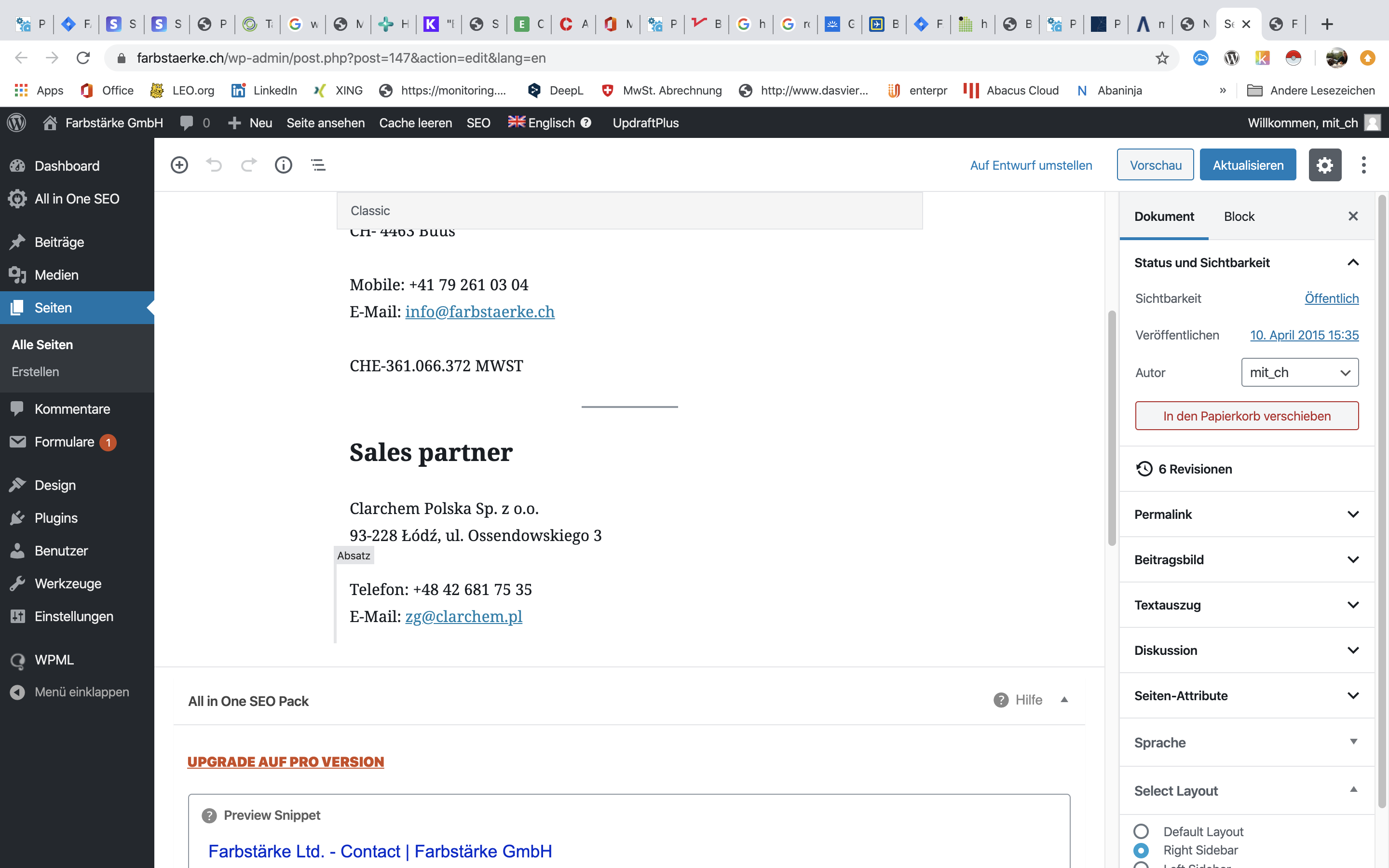Open the Autor mit_ch dropdown
Screen dimensions: 1389x868
pos(1299,373)
